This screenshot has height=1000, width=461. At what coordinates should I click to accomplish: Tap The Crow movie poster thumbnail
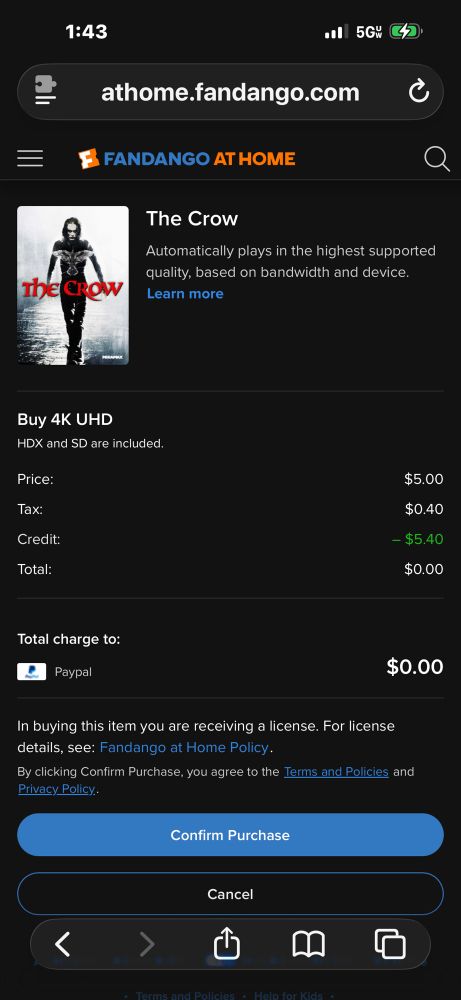(x=73, y=285)
